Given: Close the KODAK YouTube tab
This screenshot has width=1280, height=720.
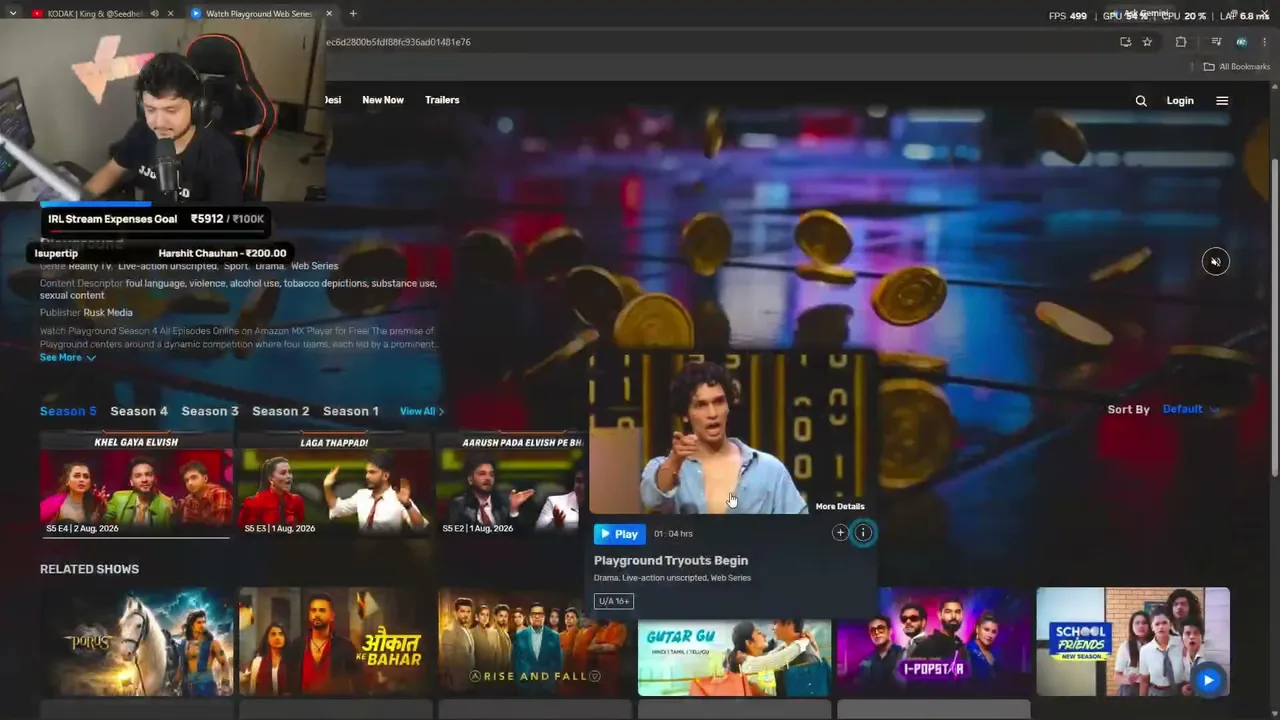Looking at the screenshot, I should pos(170,14).
